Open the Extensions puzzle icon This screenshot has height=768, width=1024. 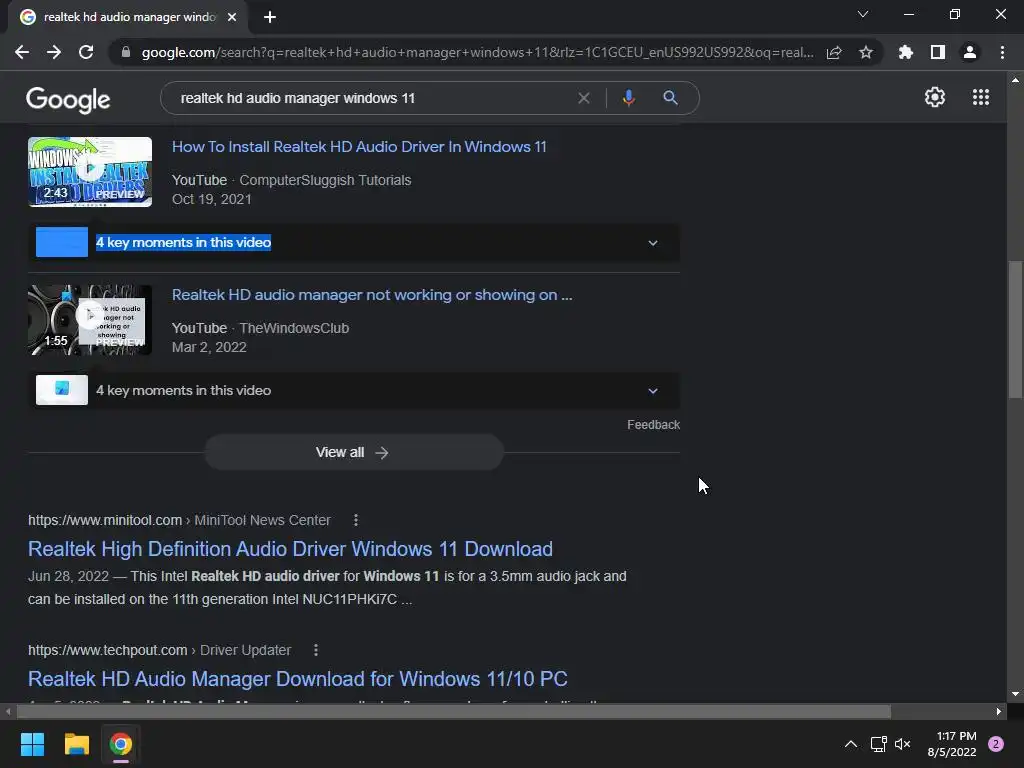(x=906, y=52)
